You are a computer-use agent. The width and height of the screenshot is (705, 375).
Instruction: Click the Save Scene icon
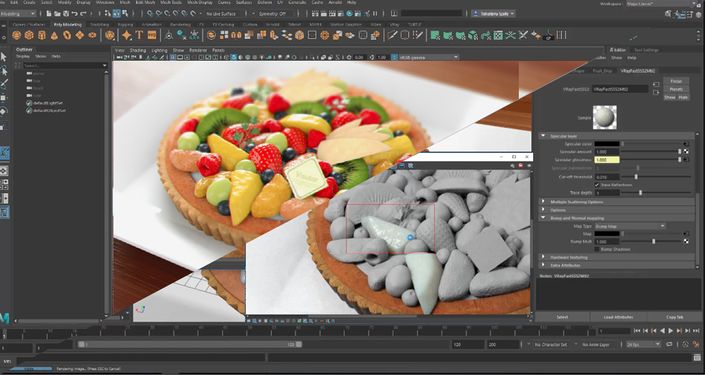(x=66, y=13)
